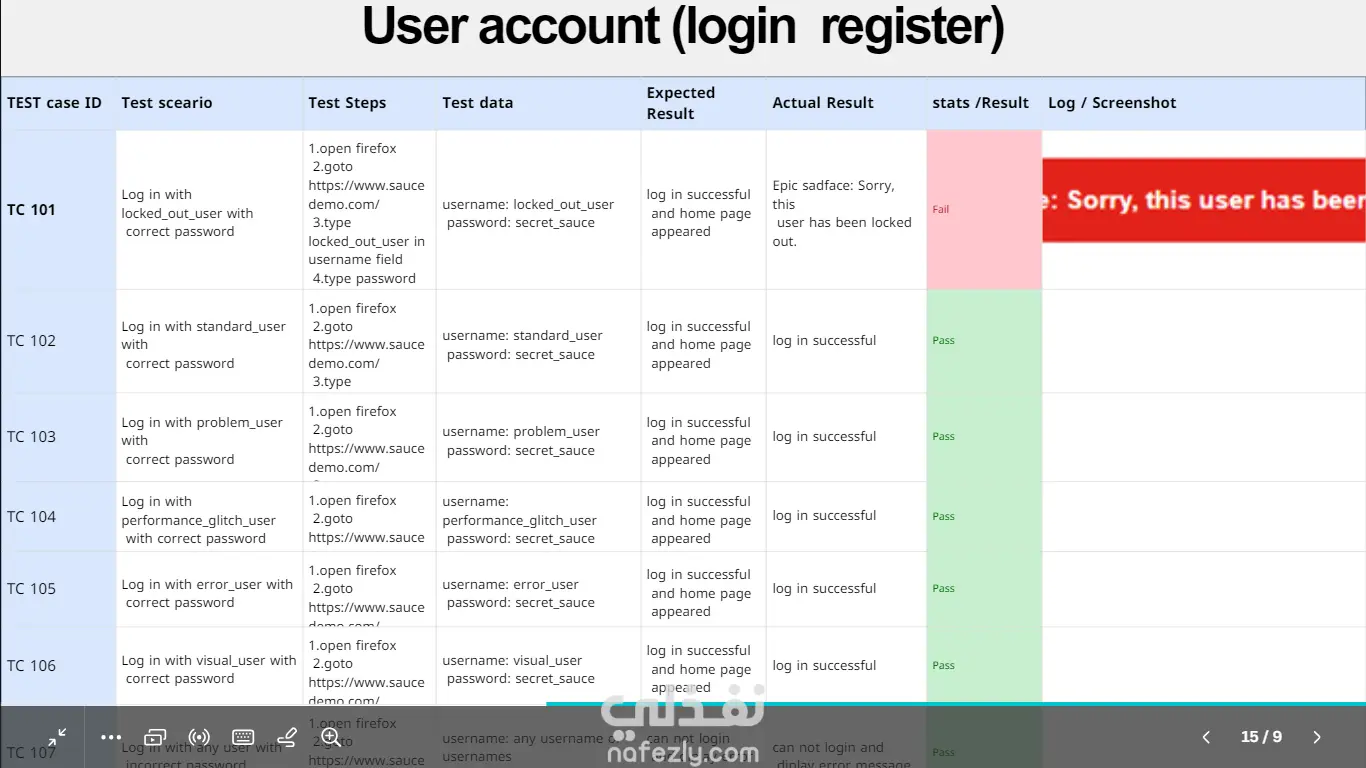The image size is (1366, 768).
Task: Select the 'Test sceario' column header
Action: pyautogui.click(x=167, y=103)
